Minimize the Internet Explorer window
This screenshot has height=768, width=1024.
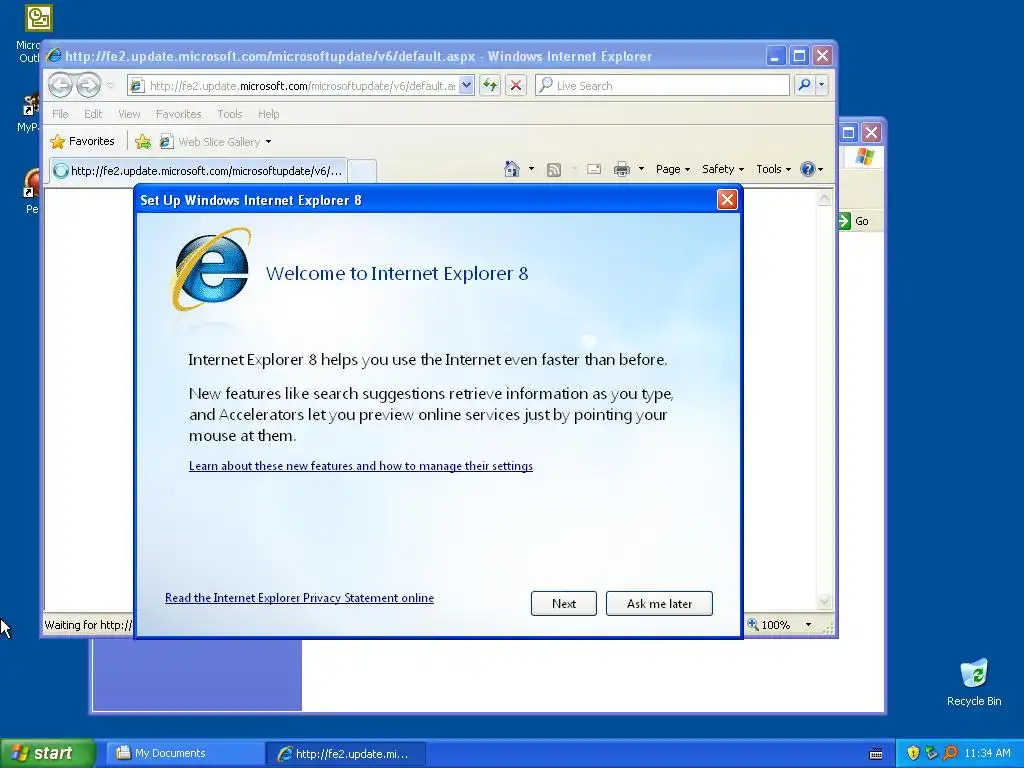(775, 56)
